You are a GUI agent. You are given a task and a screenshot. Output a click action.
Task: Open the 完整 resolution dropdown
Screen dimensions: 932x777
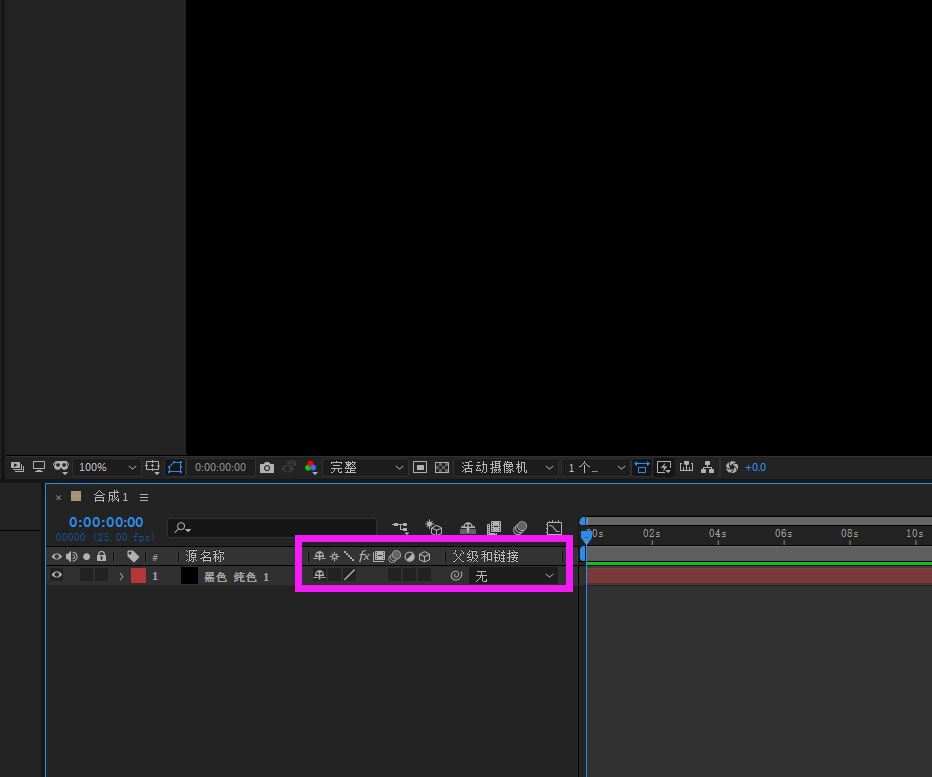[x=366, y=468]
